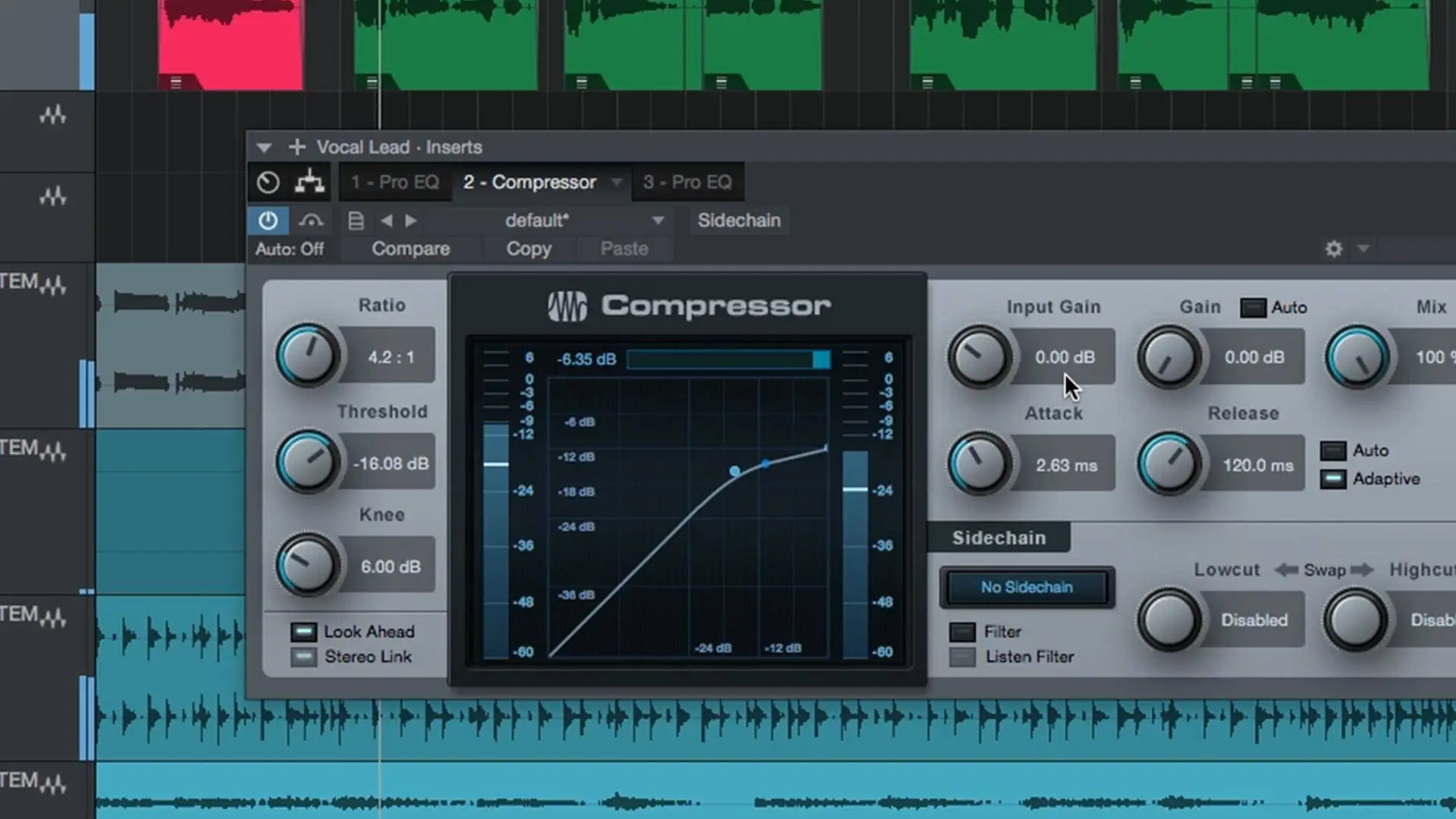Click the Lowcut knob
Image resolution: width=1456 pixels, height=819 pixels.
[1169, 620]
